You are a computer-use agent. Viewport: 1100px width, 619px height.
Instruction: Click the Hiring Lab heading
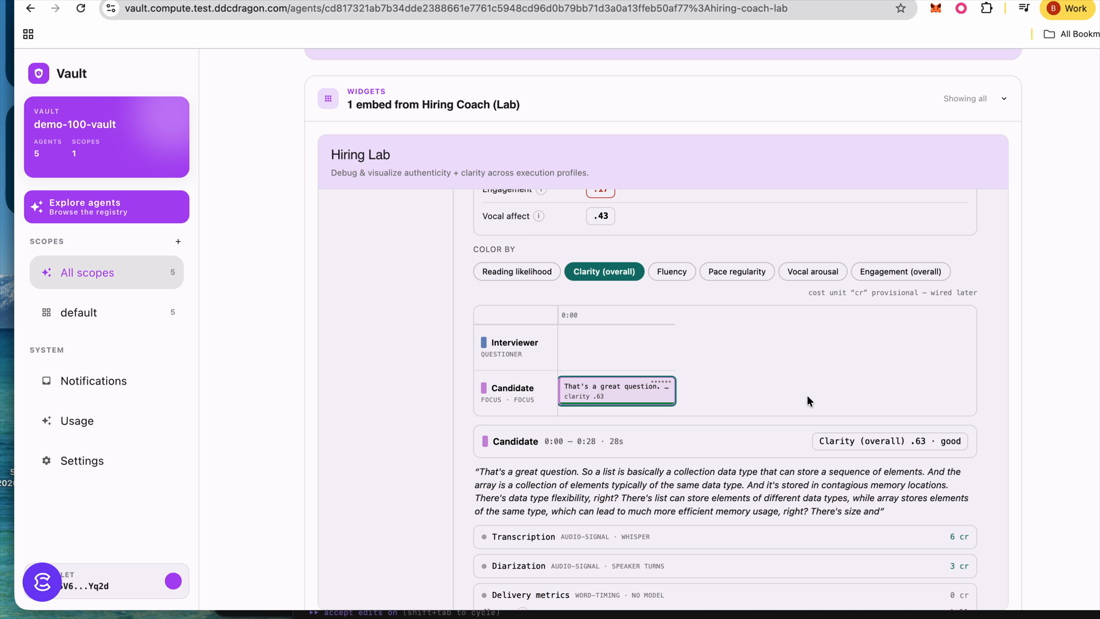pos(361,154)
